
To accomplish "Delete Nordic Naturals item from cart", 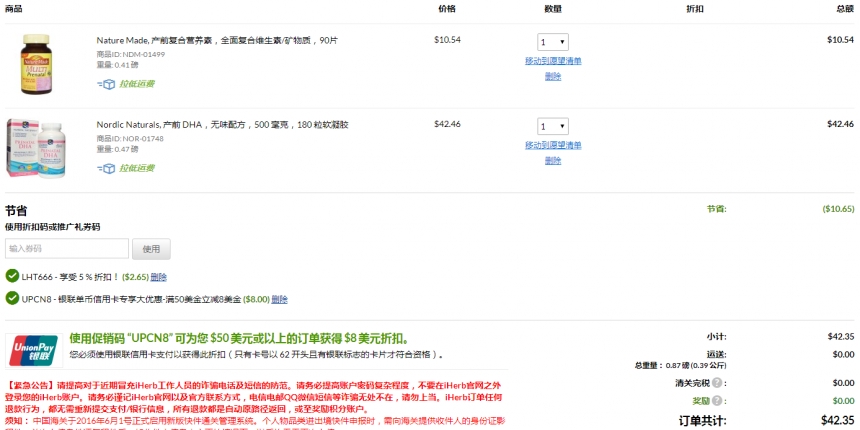I will (553, 161).
